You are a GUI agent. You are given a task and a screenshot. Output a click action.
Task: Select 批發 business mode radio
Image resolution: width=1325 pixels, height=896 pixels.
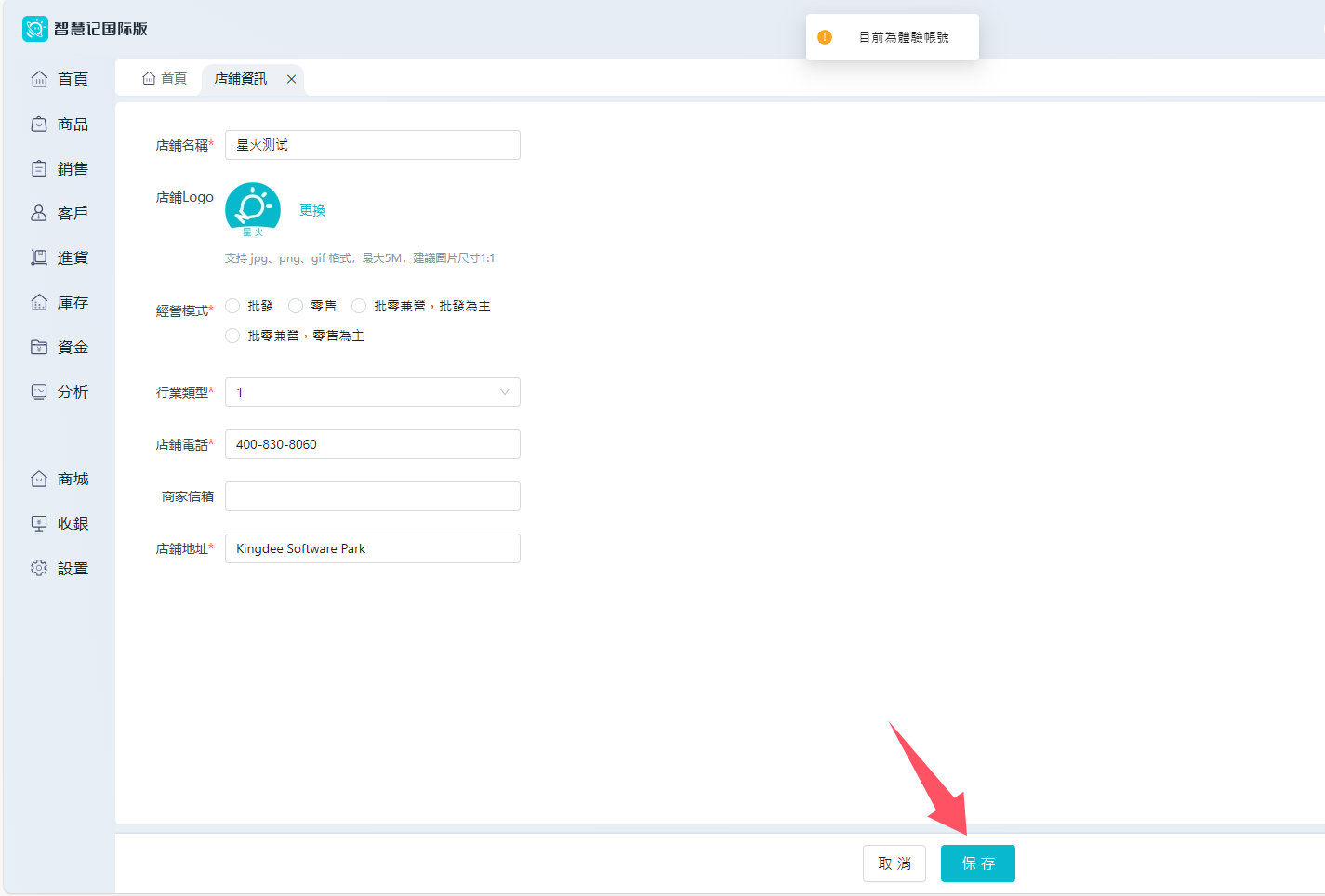[x=233, y=306]
